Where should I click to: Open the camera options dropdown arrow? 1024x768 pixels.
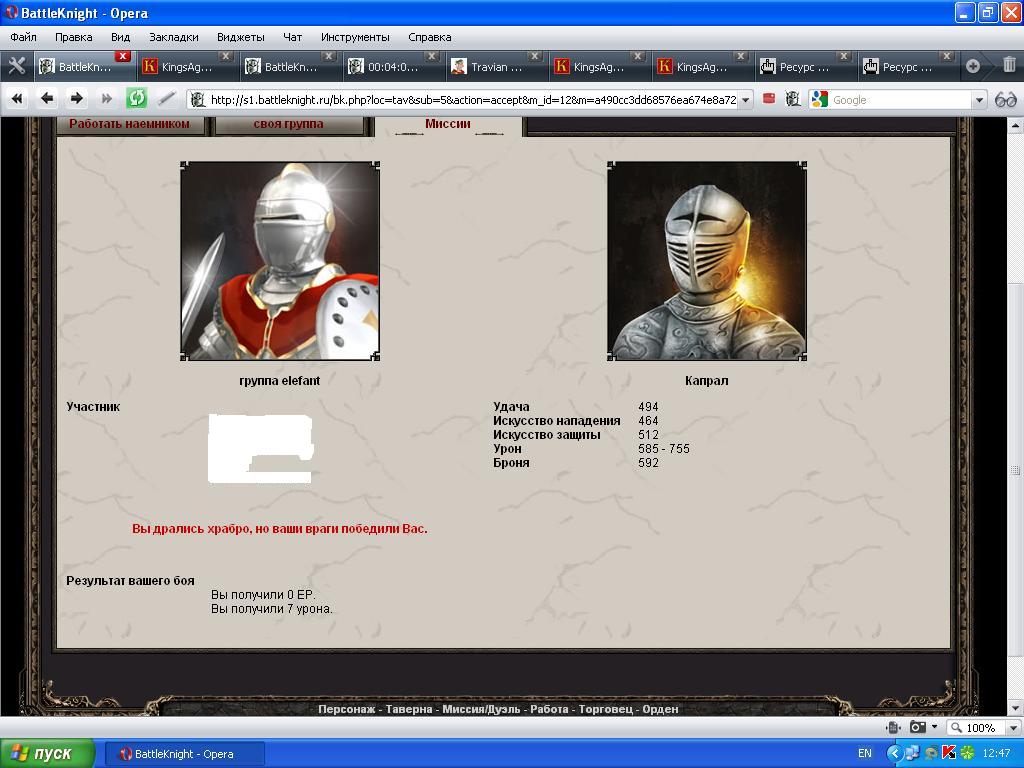point(934,727)
